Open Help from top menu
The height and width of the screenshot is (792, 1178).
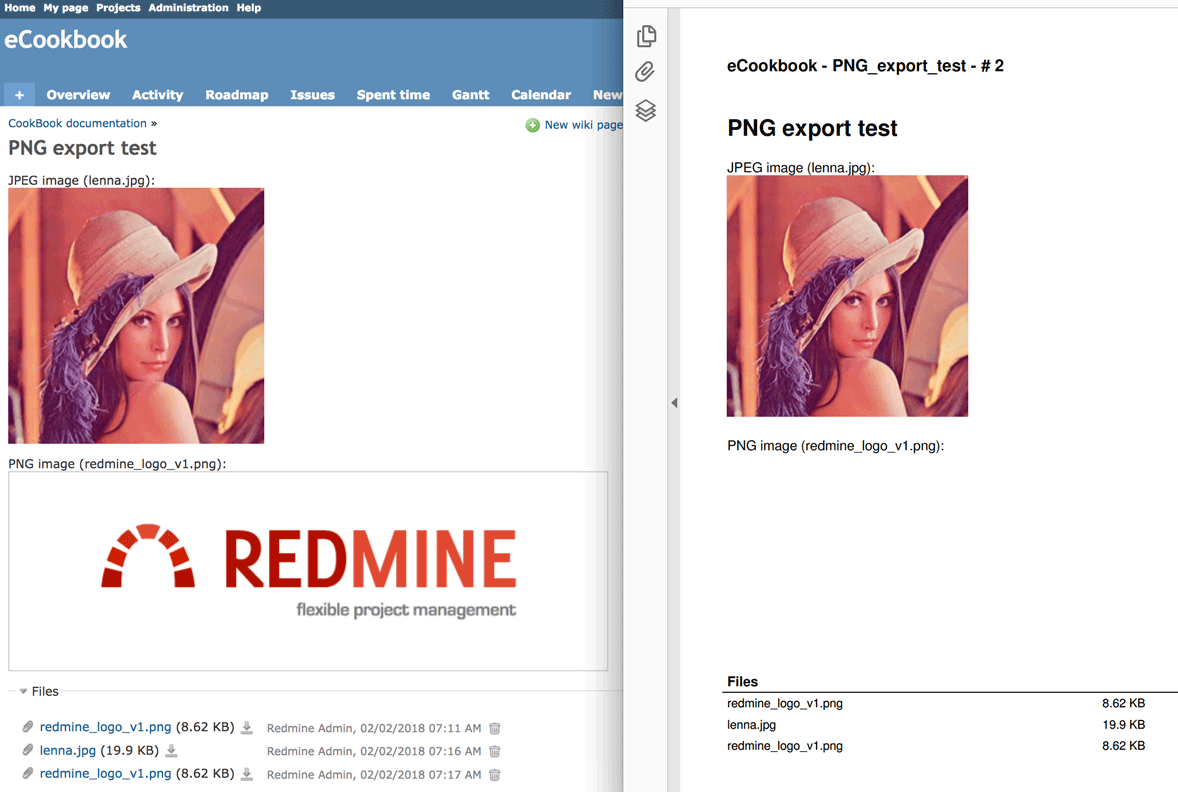tap(249, 8)
